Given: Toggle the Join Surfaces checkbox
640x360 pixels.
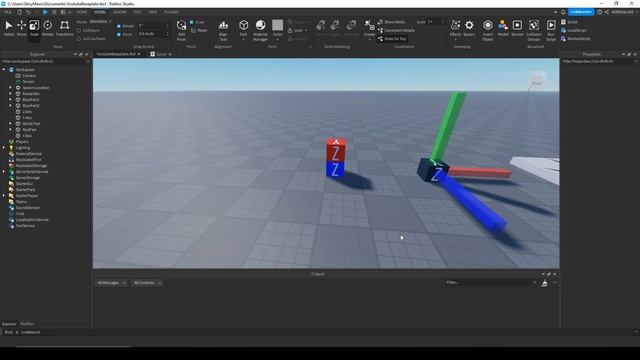Looking at the screenshot, I should [79, 39].
